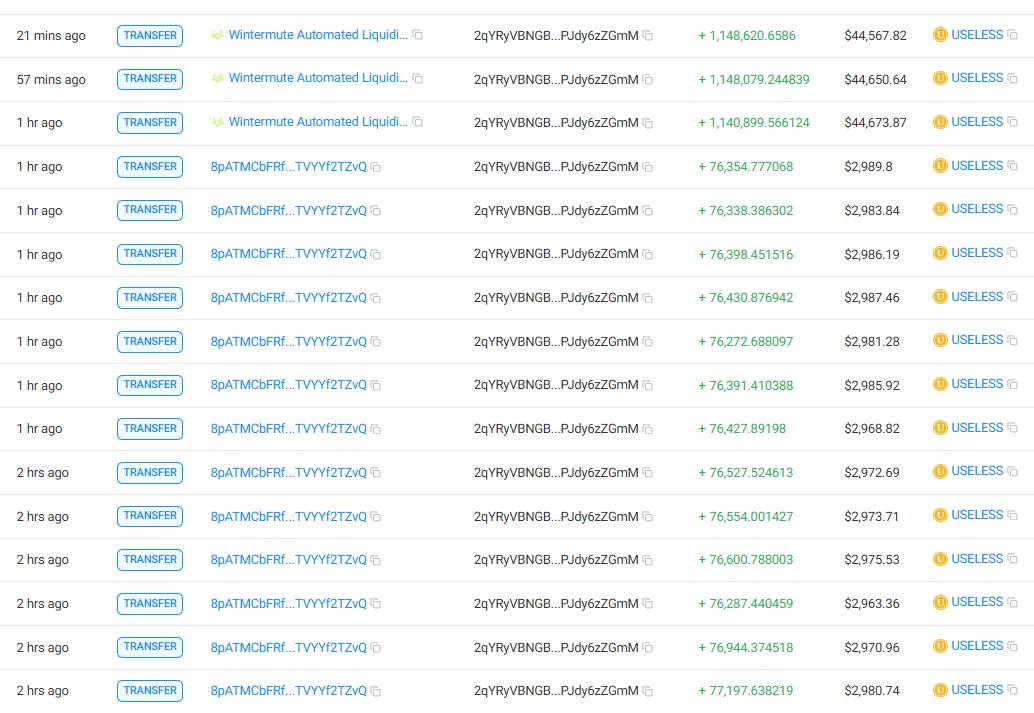Open the USELESS token link in the third row
This screenshot has width=1034, height=713.
tap(979, 121)
